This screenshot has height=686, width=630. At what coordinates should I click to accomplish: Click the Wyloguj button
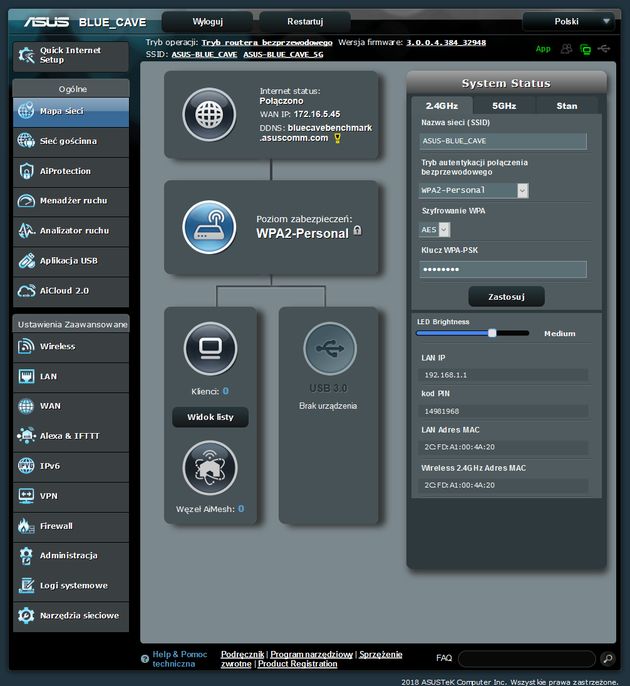[207, 21]
